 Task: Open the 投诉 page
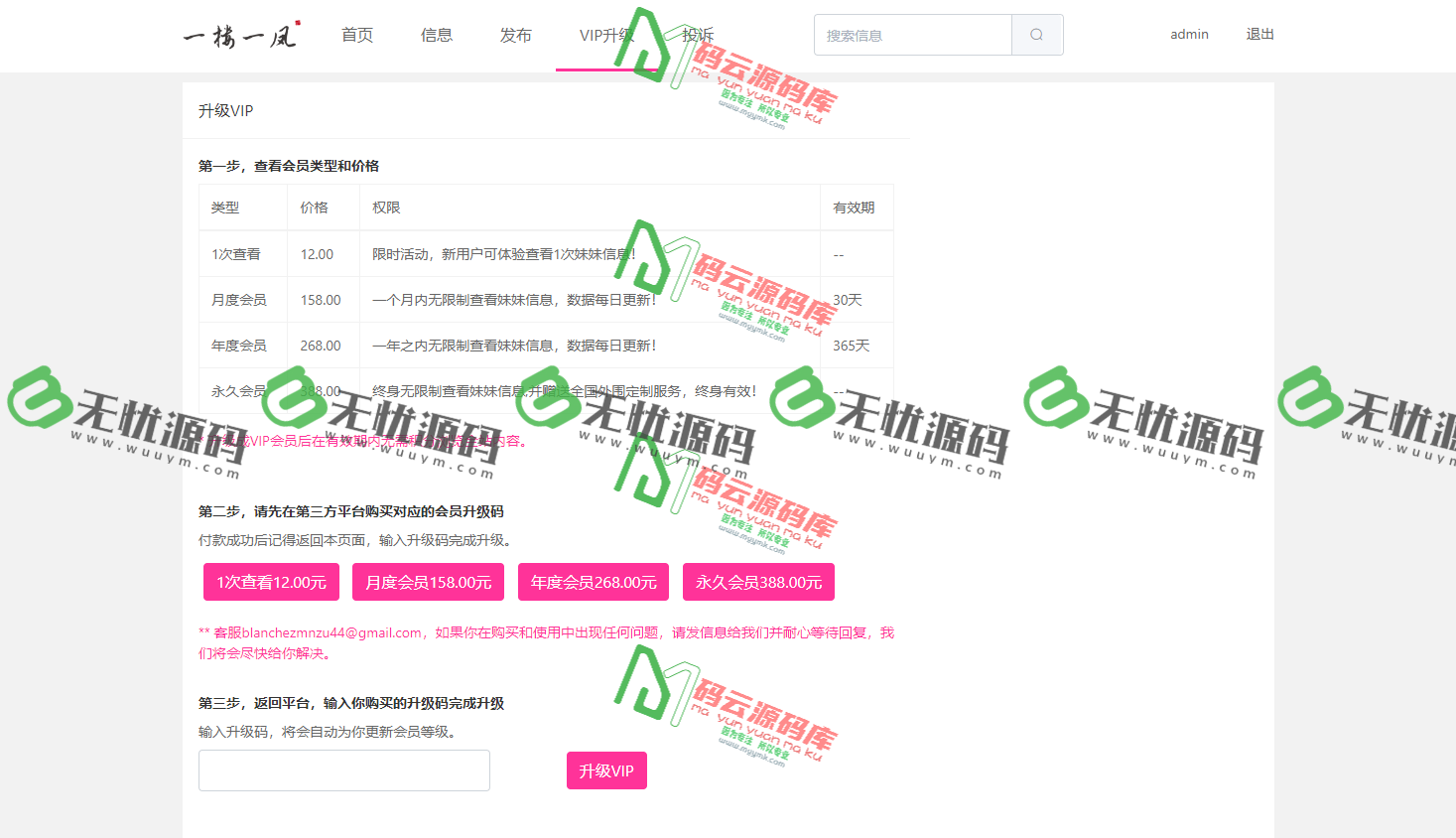pyautogui.click(x=696, y=34)
